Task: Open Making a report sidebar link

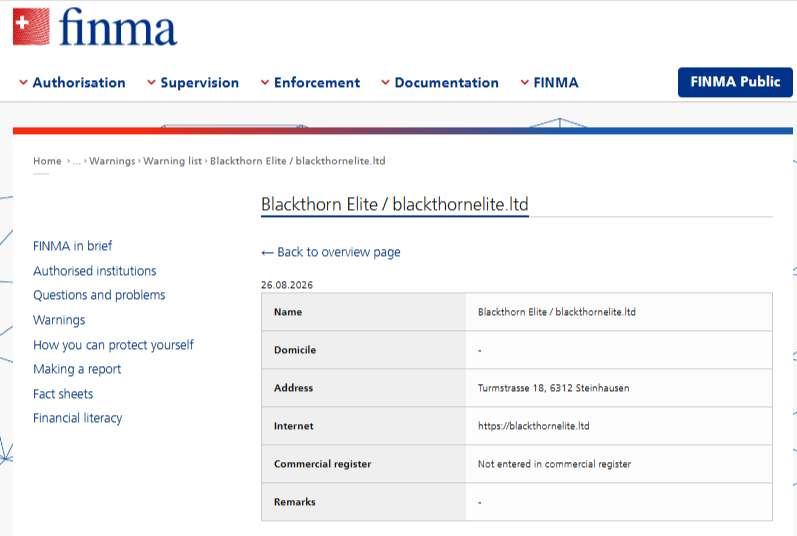Action: [77, 369]
